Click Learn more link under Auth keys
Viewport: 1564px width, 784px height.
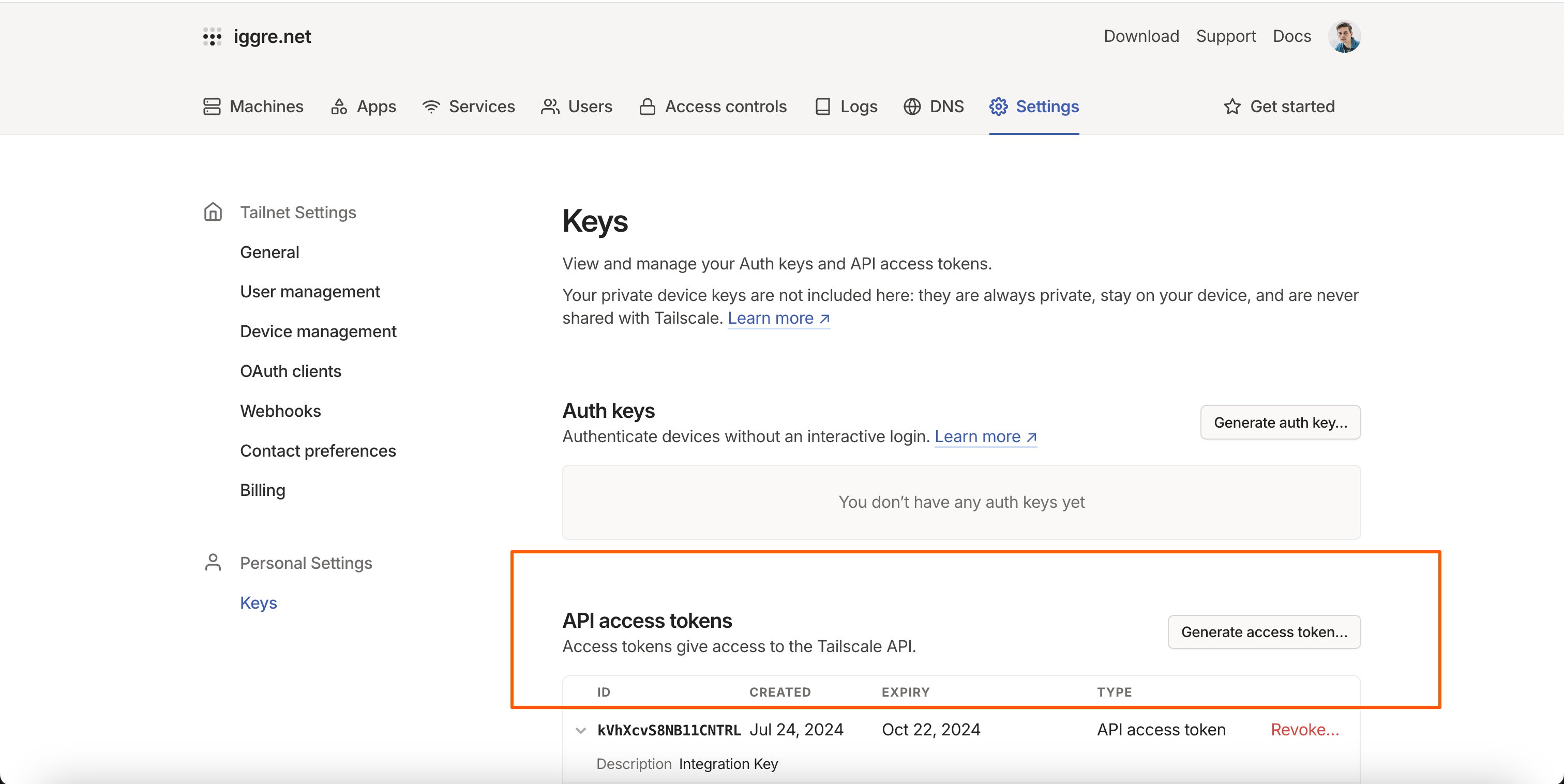[x=986, y=436]
